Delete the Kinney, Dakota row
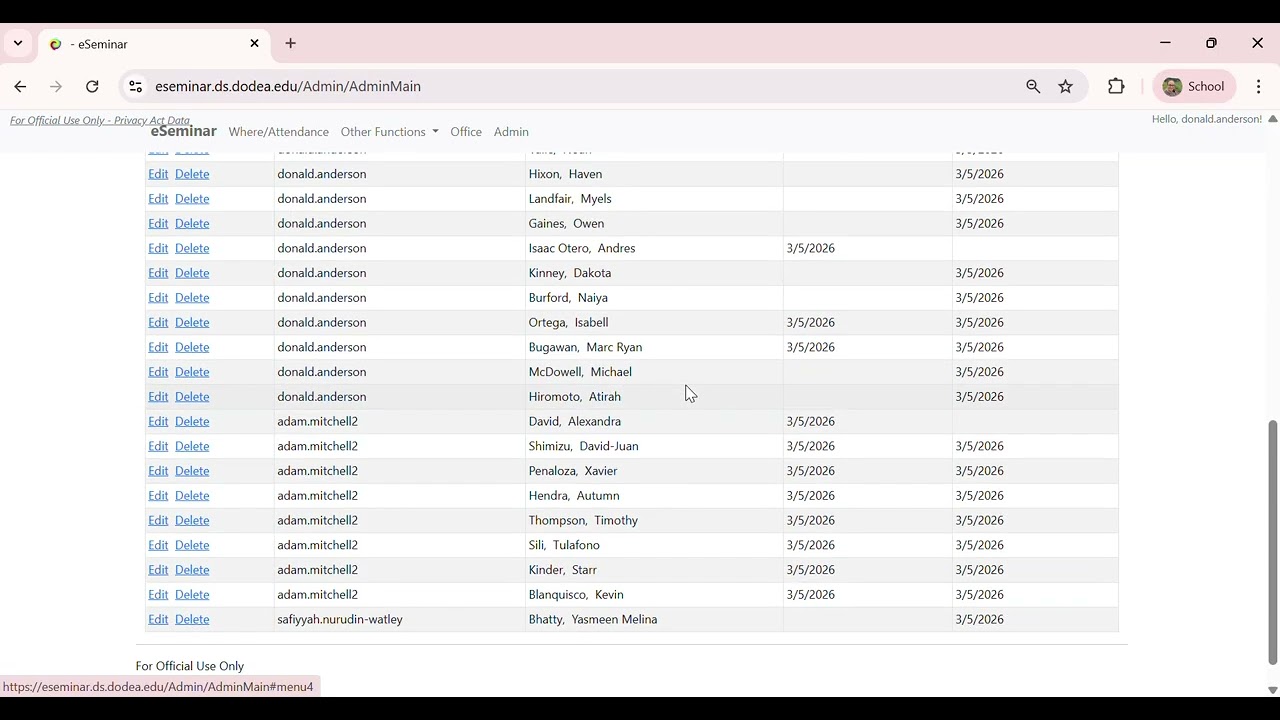This screenshot has width=1280, height=720. (x=192, y=273)
